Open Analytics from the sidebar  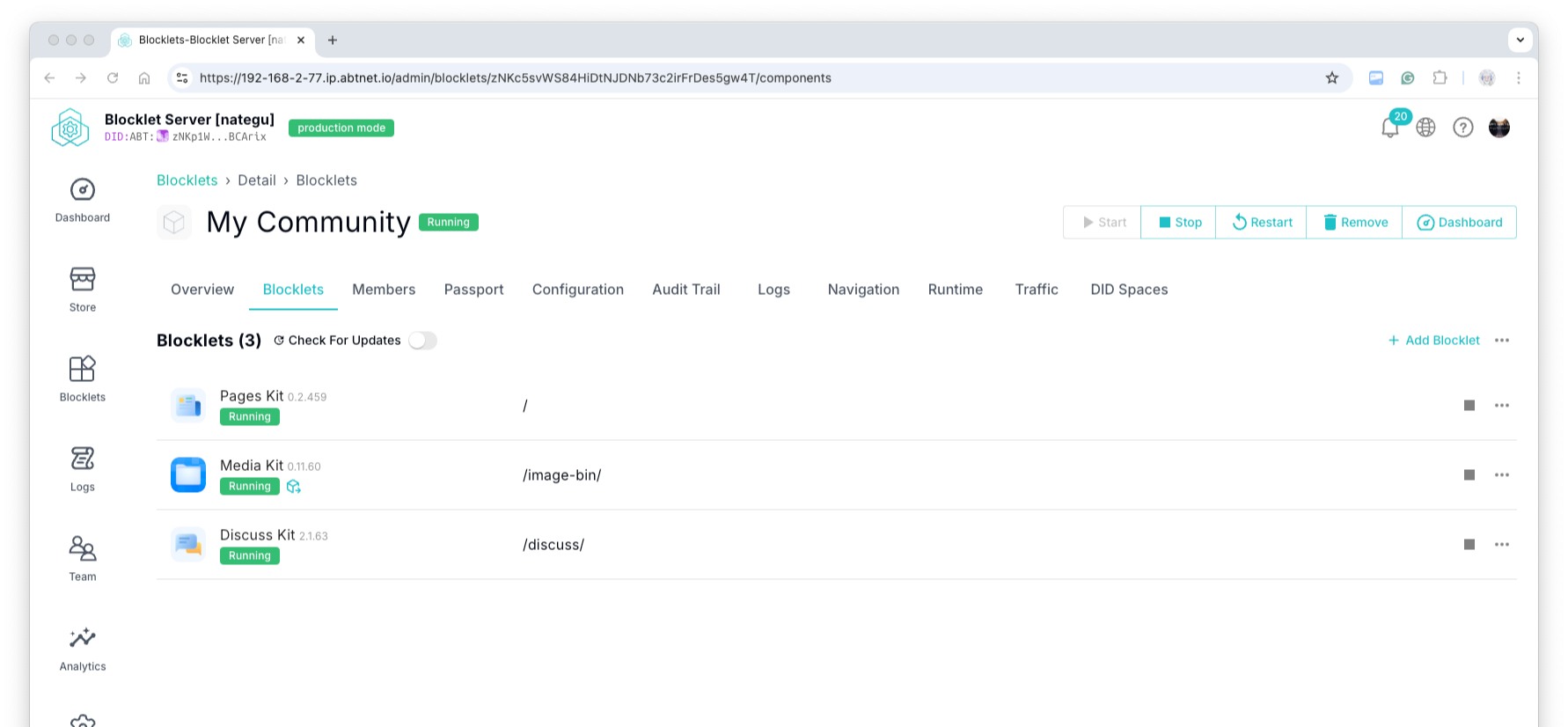tap(83, 649)
